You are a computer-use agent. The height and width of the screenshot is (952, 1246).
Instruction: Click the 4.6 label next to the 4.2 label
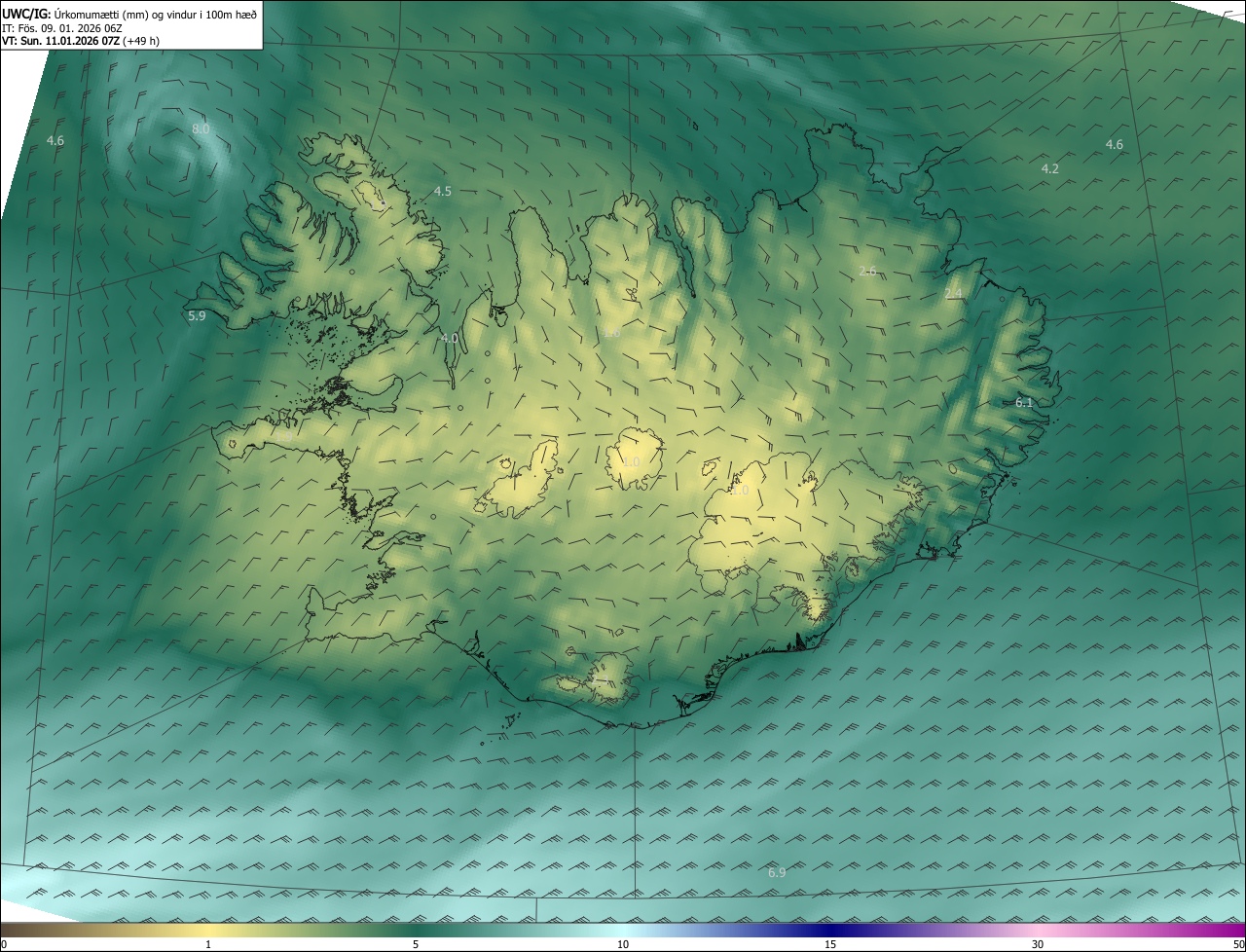tap(1115, 145)
